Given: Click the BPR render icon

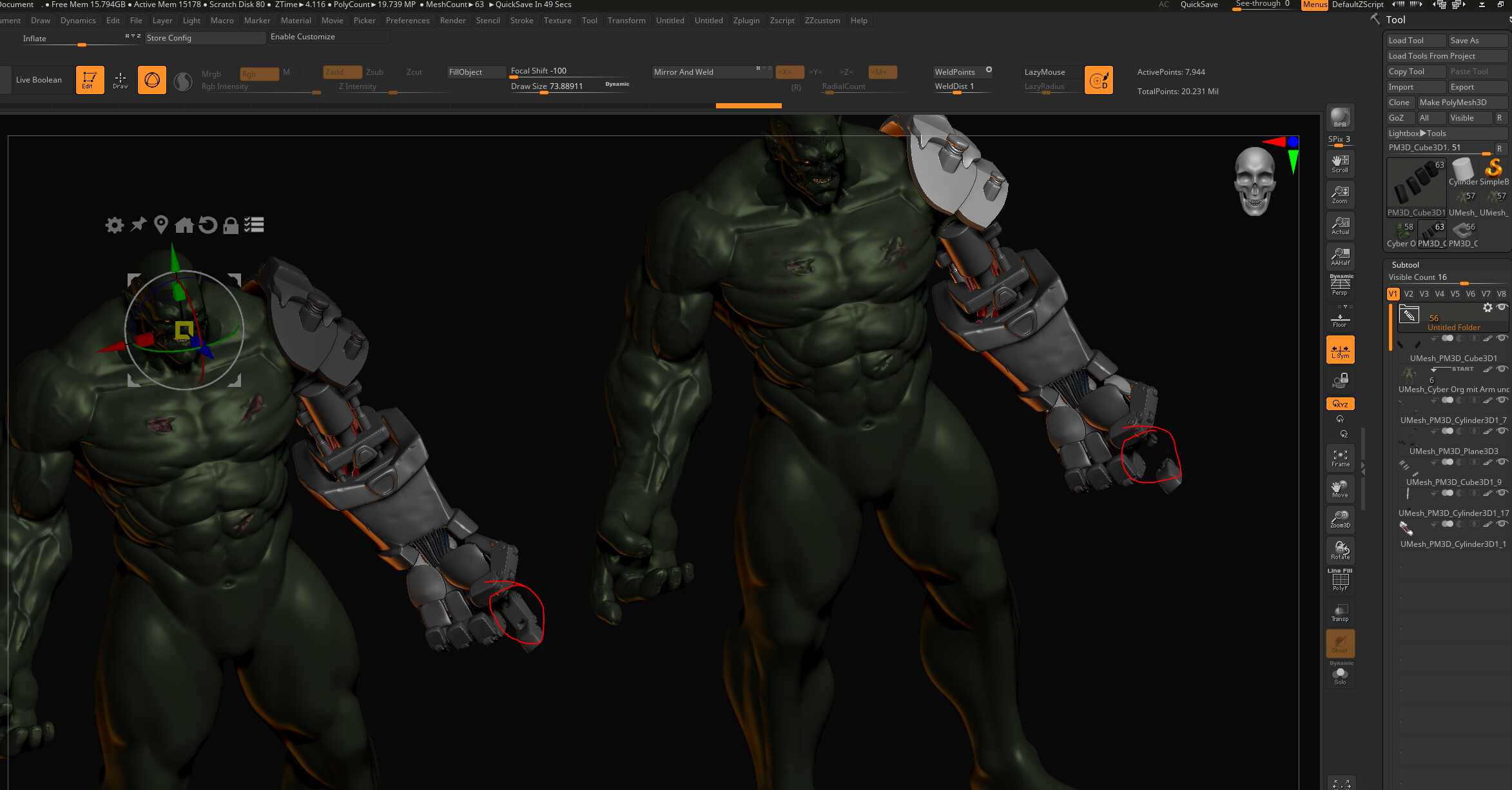Looking at the screenshot, I should tap(1340, 117).
